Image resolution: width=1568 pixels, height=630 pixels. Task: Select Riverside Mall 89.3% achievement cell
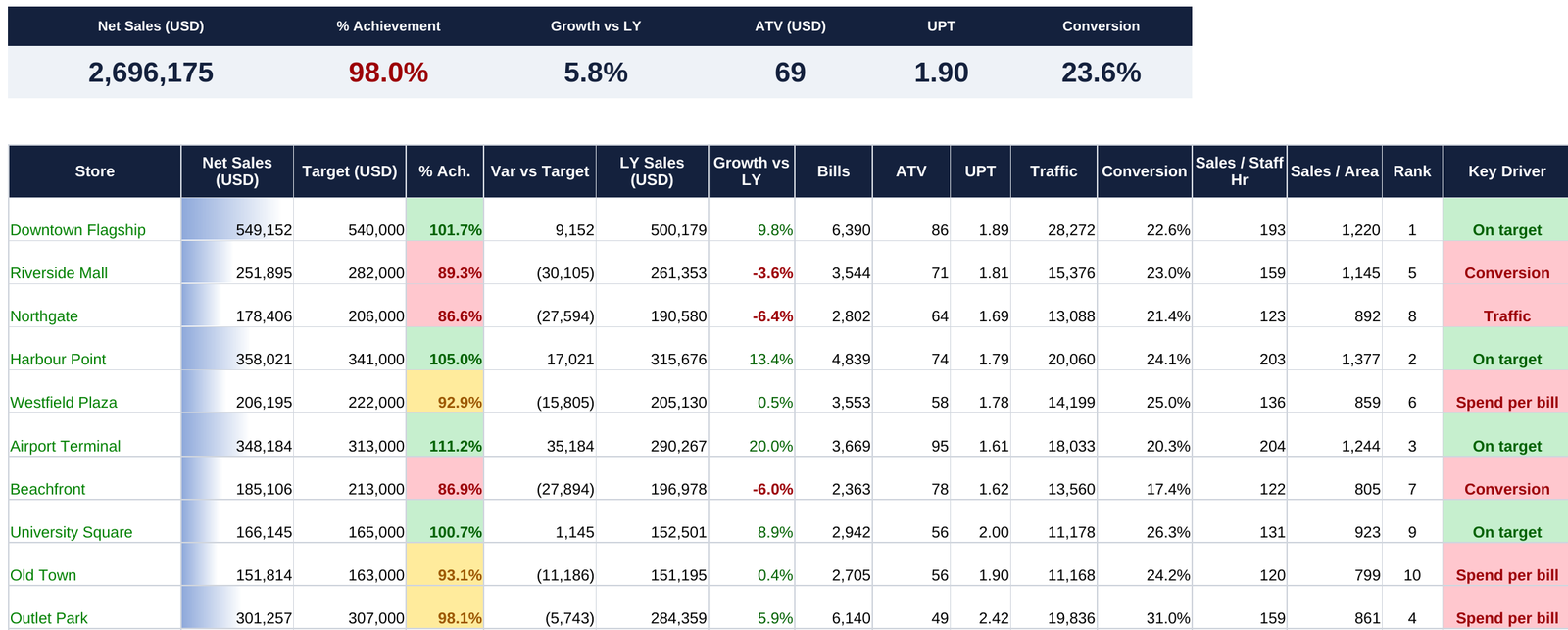pos(445,263)
